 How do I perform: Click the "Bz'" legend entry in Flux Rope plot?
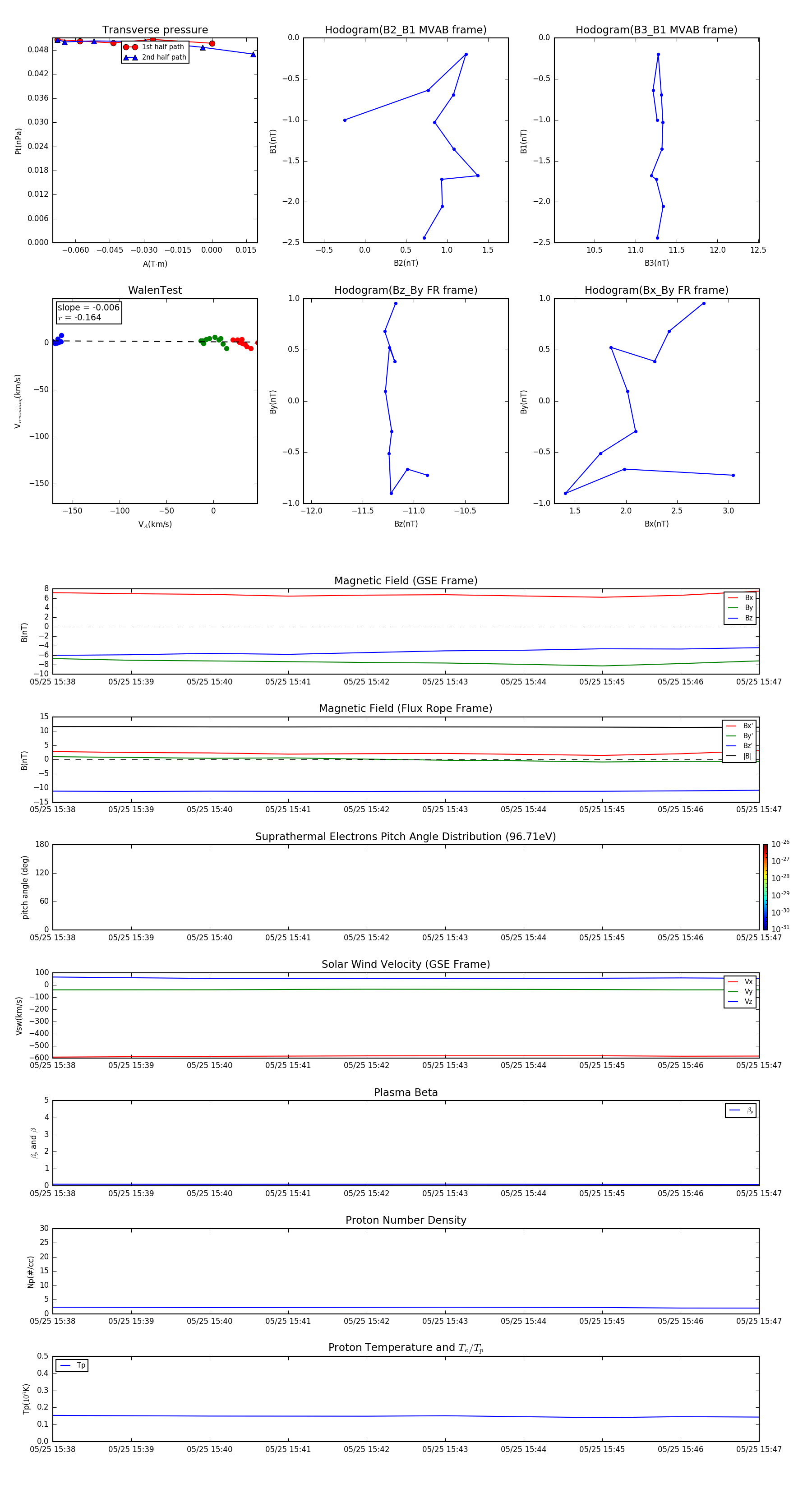point(740,746)
